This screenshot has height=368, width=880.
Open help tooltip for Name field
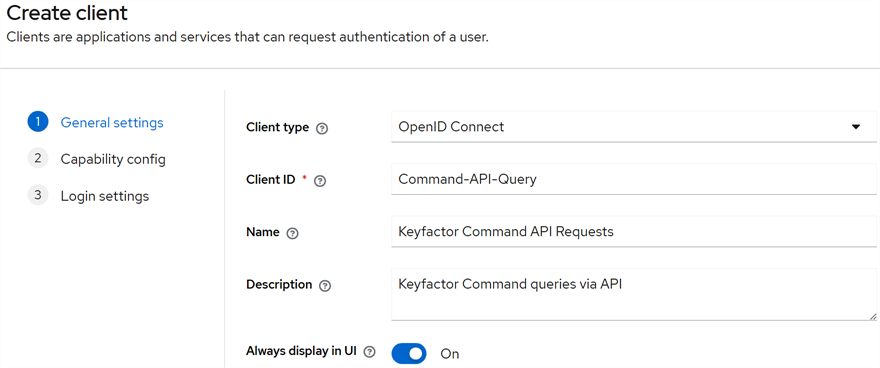click(292, 233)
